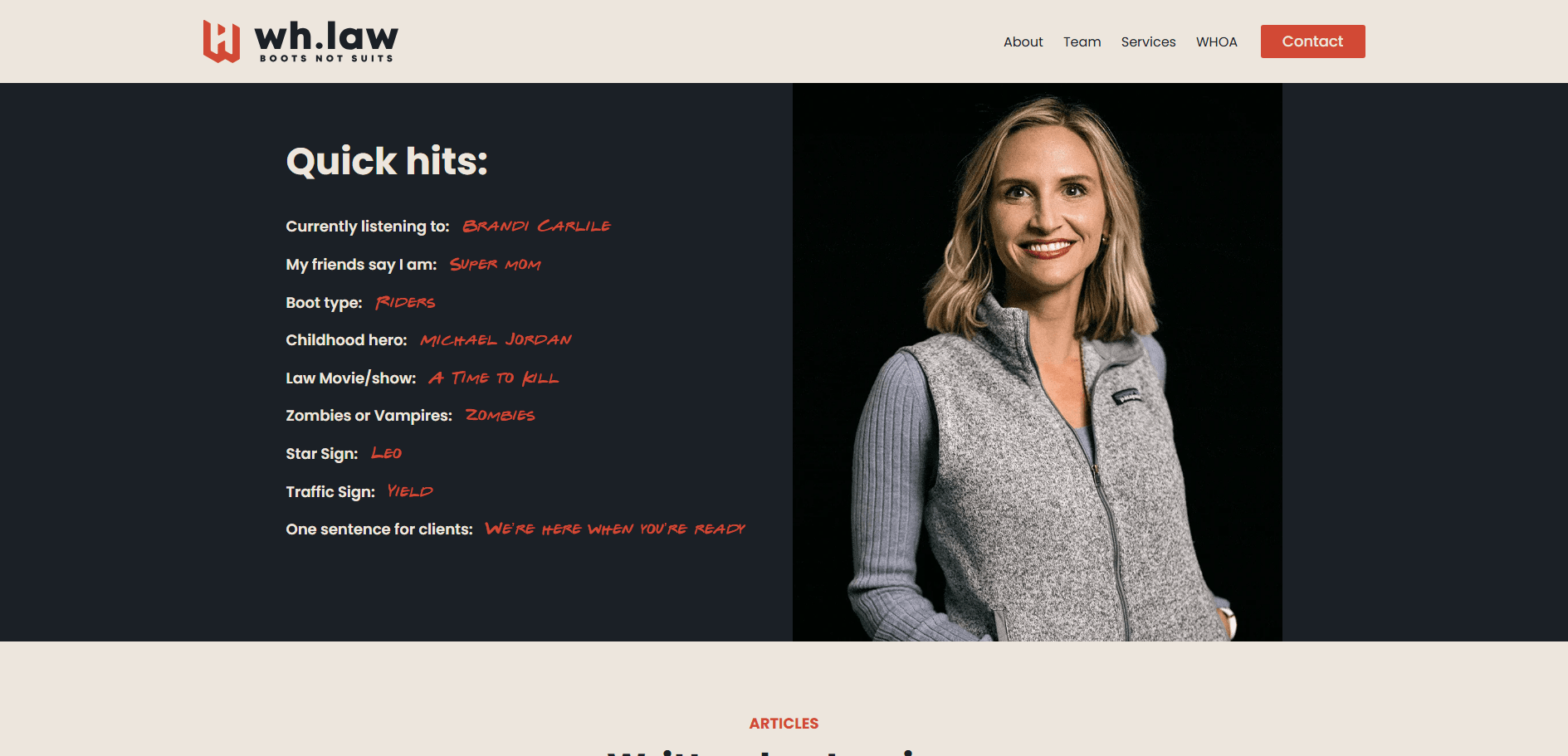Click the red ARTICLES section label

click(784, 724)
